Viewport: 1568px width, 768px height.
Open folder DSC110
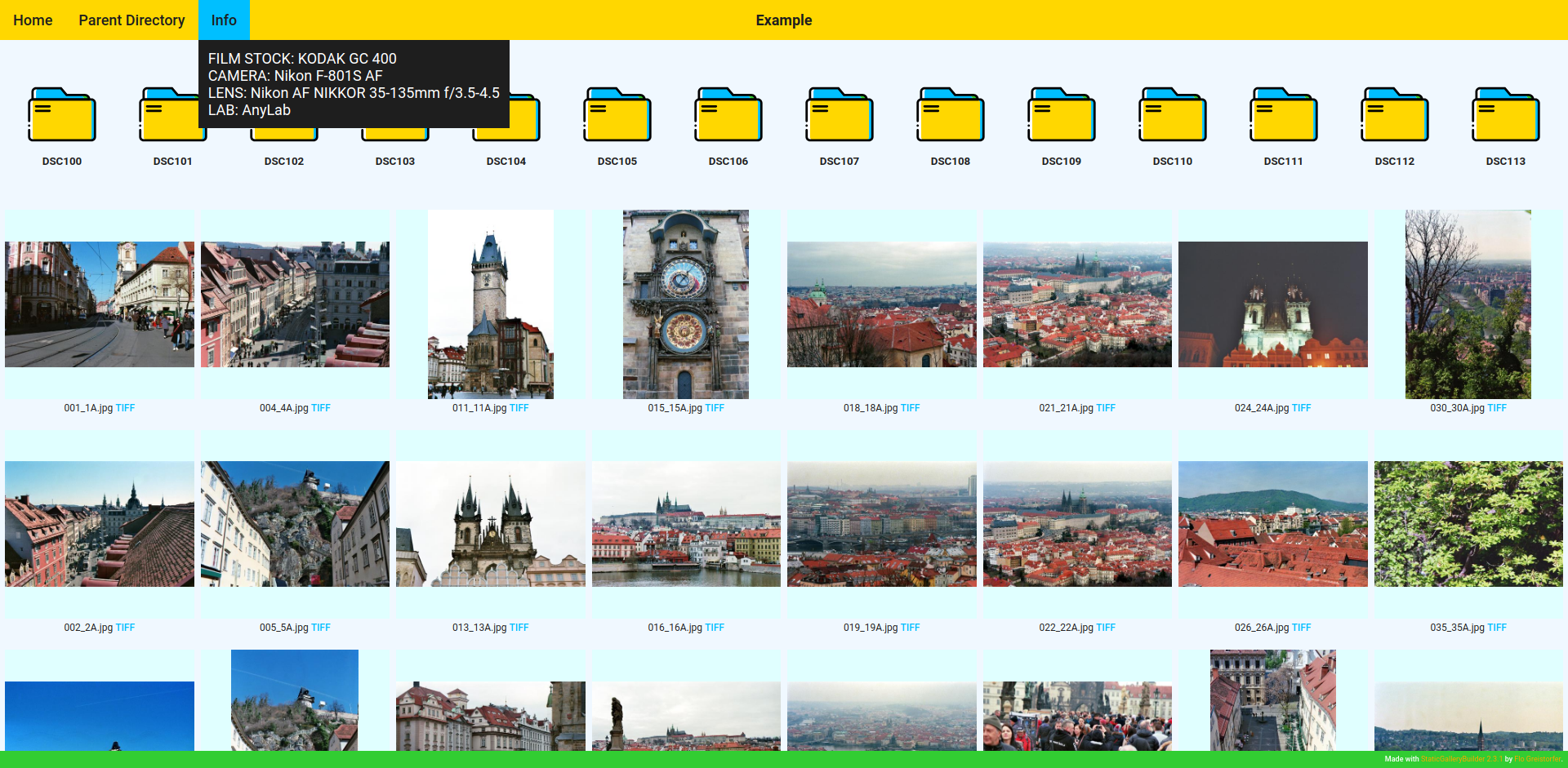point(1173,116)
